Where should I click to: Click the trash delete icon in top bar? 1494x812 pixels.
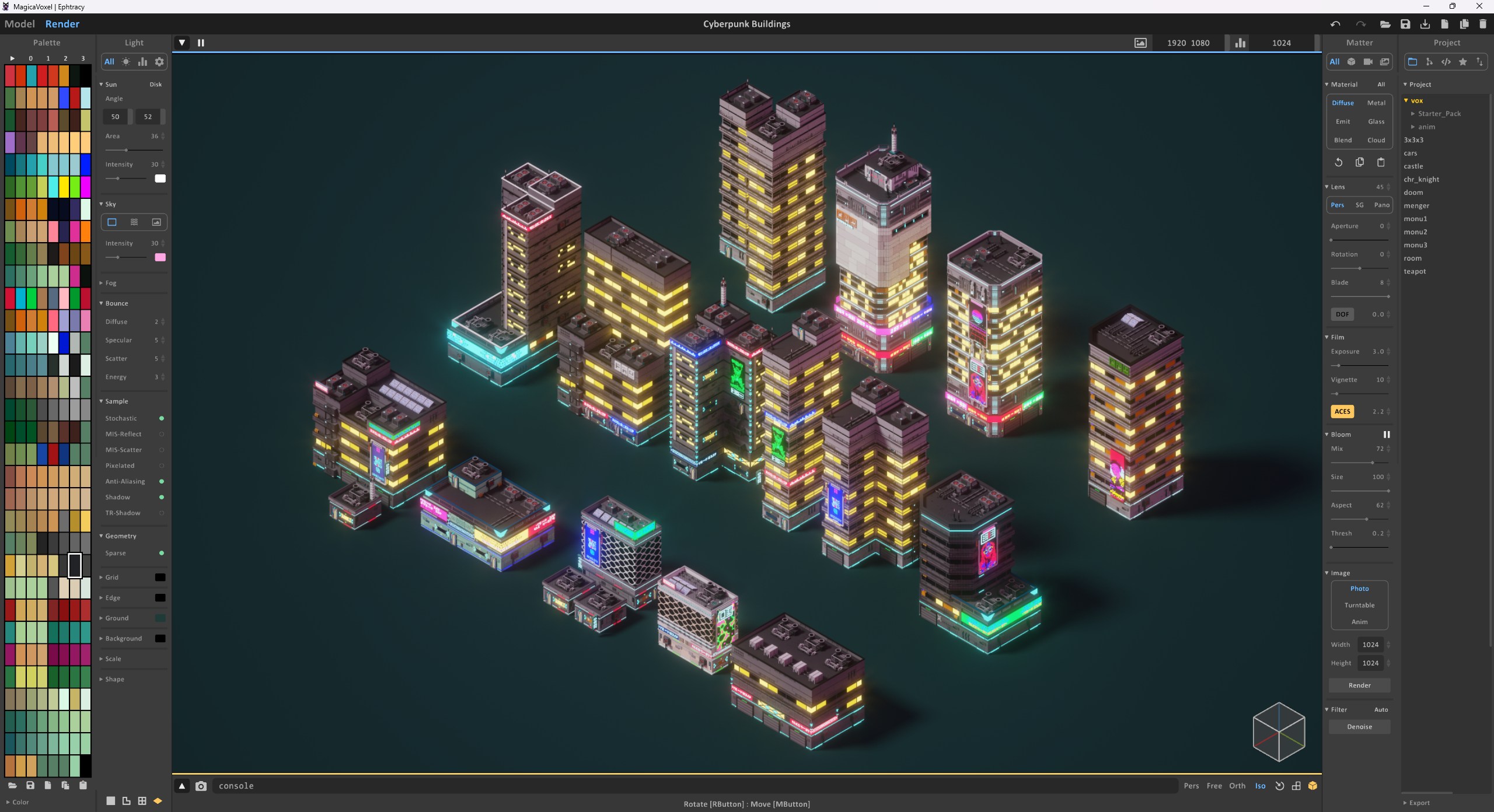click(x=1483, y=24)
